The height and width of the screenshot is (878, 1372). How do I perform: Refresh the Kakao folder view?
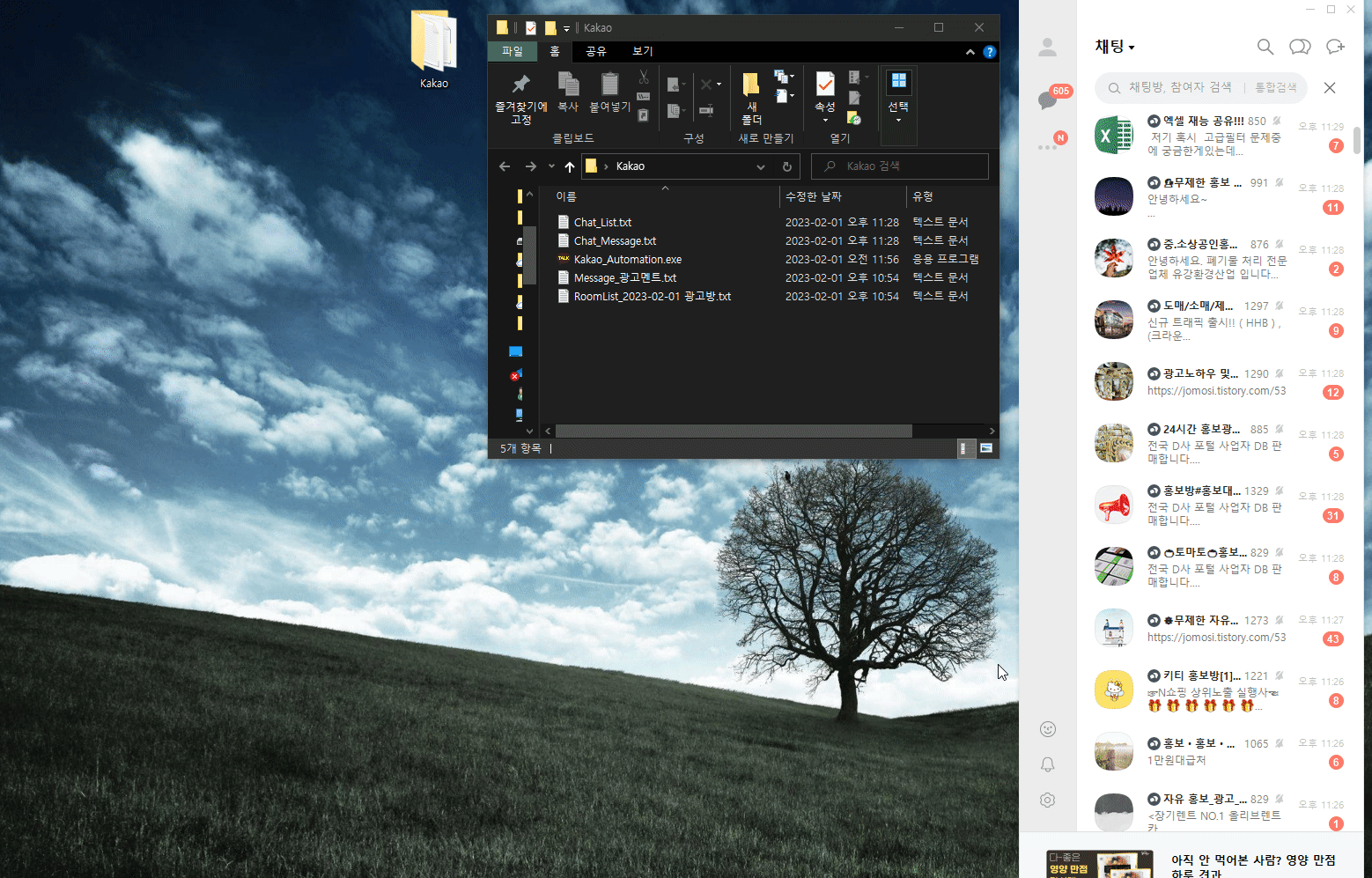pos(787,166)
